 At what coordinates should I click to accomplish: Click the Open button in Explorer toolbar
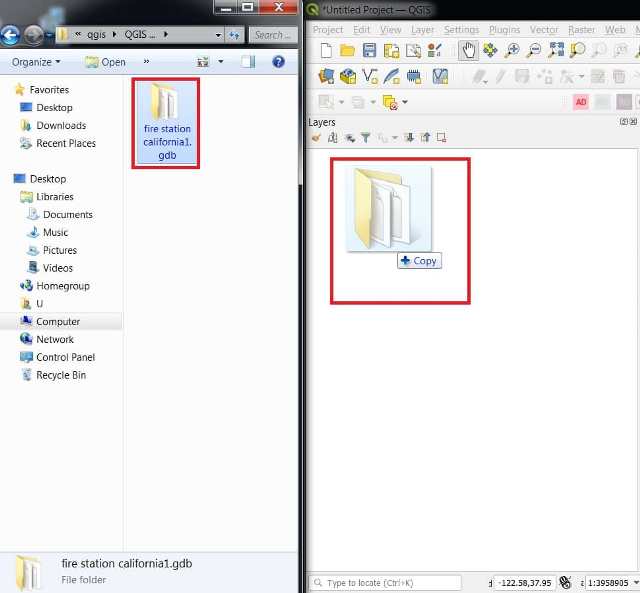pyautogui.click(x=105, y=62)
